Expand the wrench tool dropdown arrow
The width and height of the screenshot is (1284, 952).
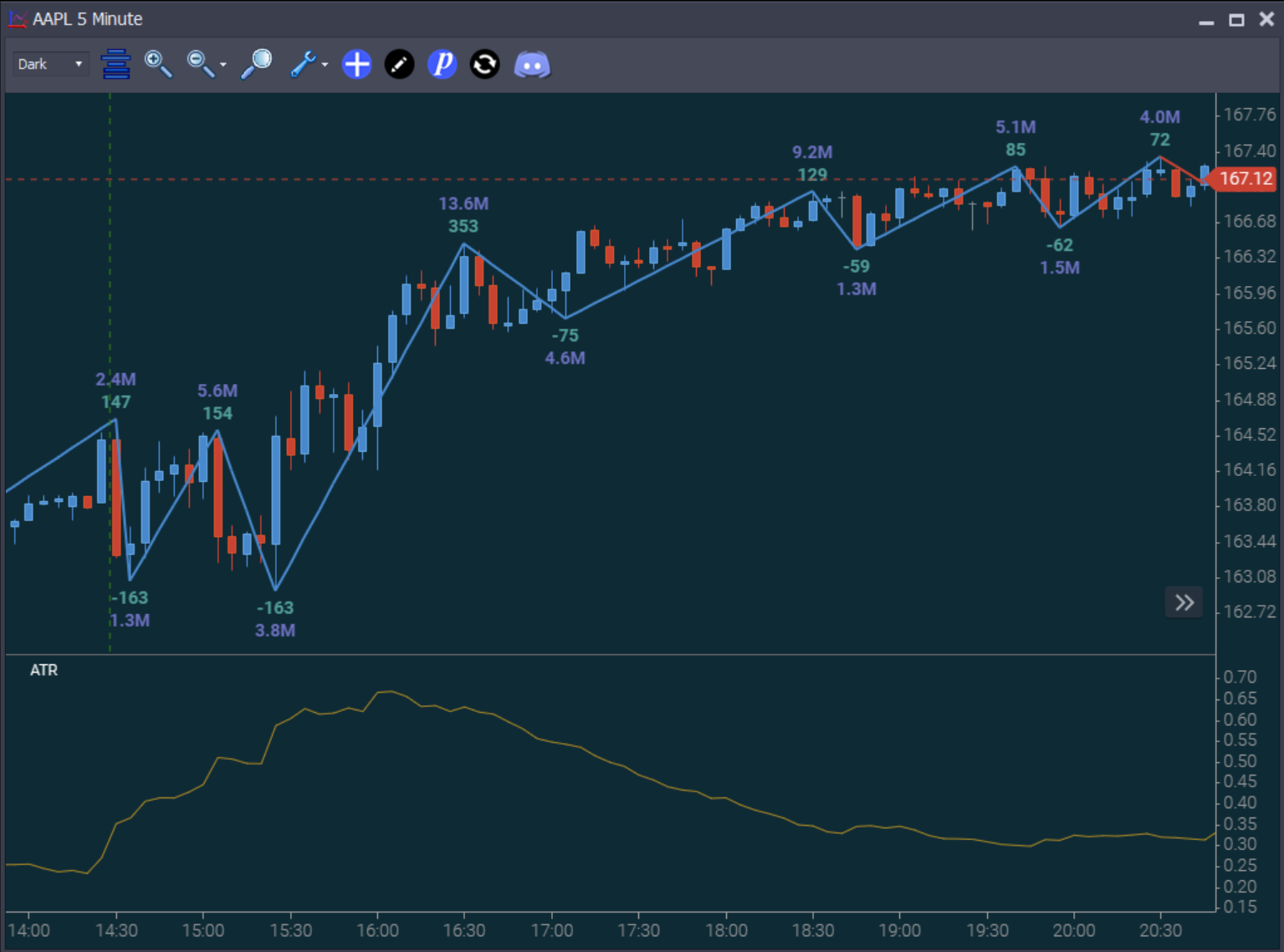[x=325, y=64]
